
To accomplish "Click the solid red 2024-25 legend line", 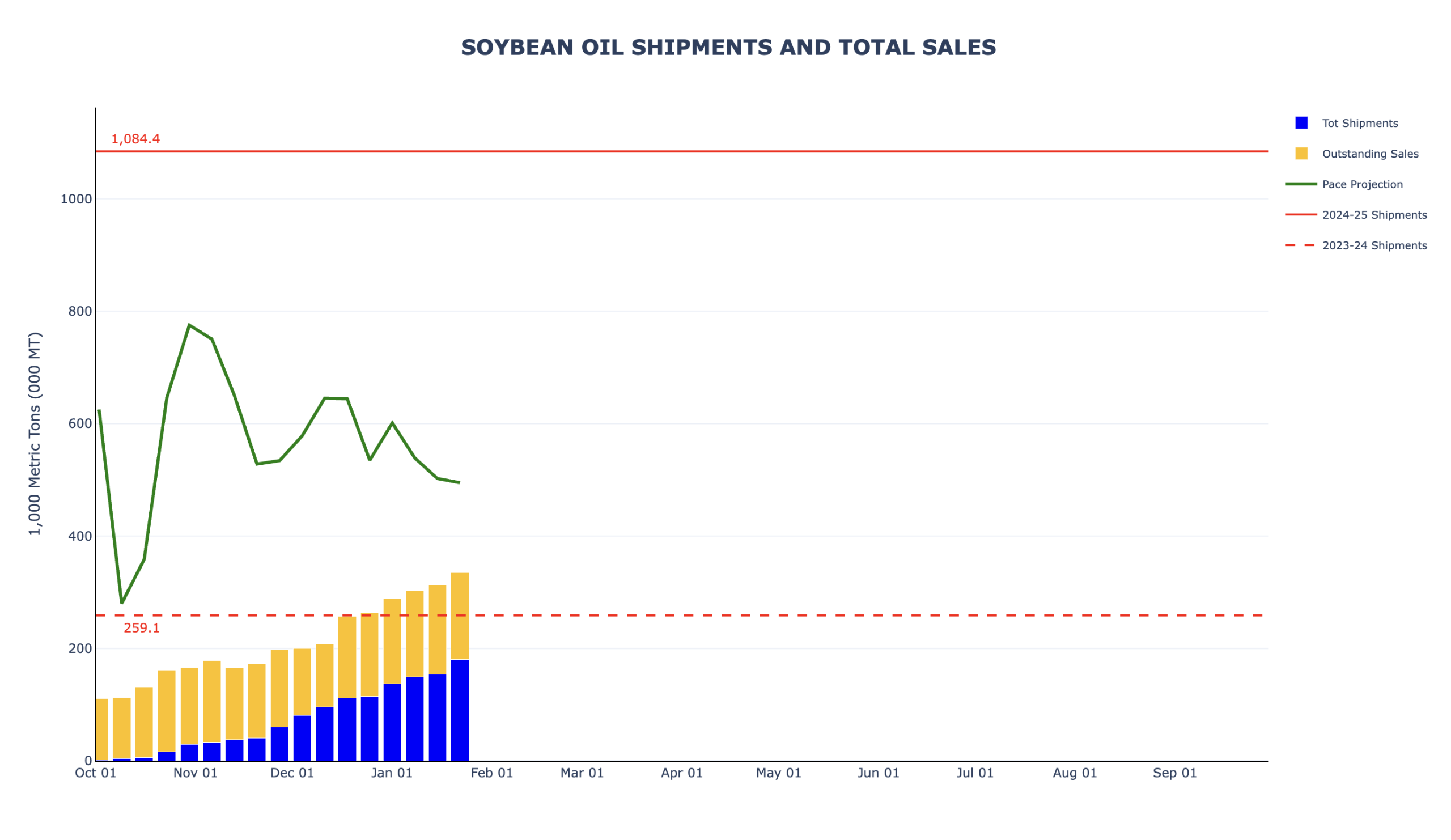I will point(1301,215).
